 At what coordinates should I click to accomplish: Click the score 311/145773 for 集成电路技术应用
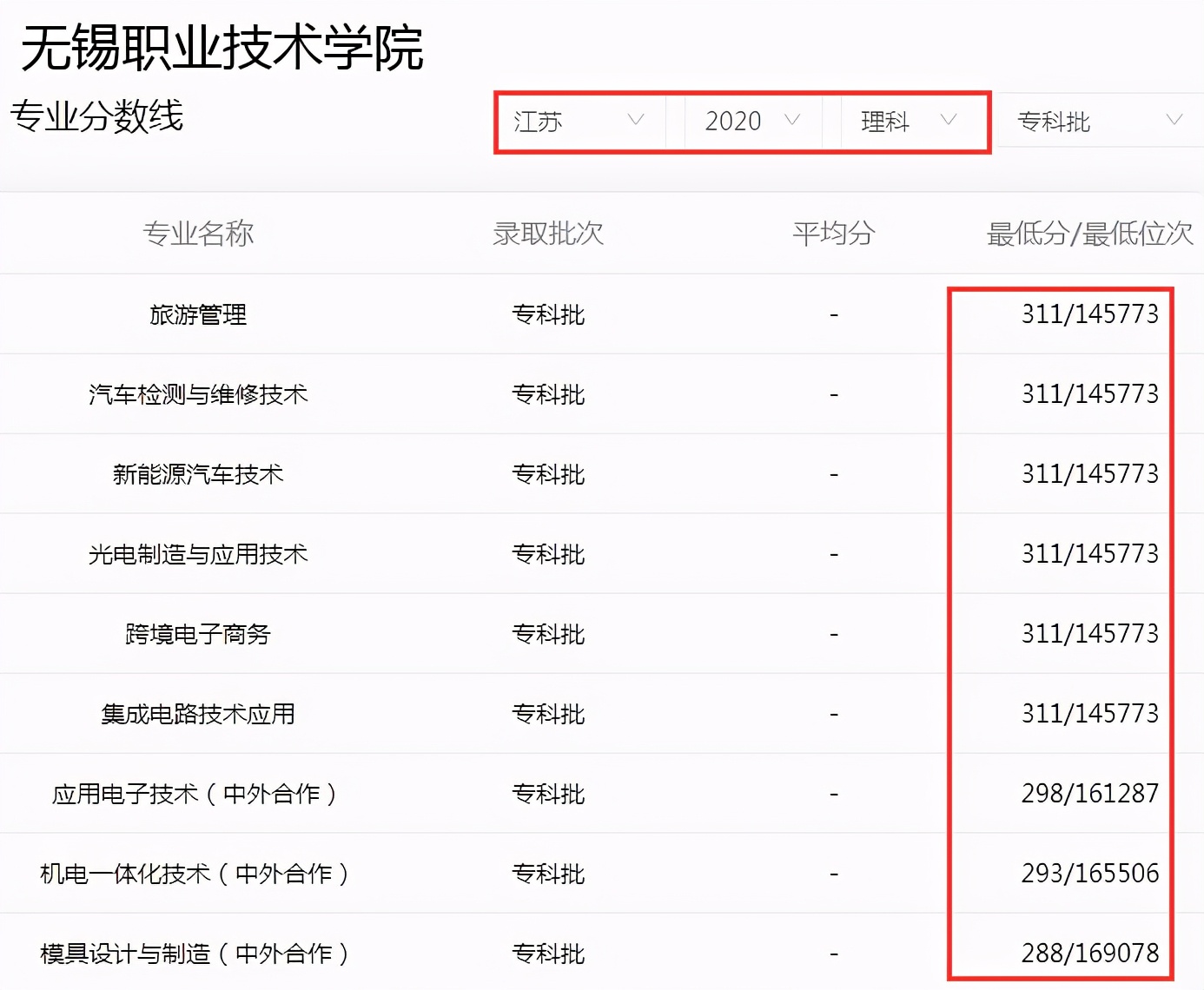click(1091, 713)
